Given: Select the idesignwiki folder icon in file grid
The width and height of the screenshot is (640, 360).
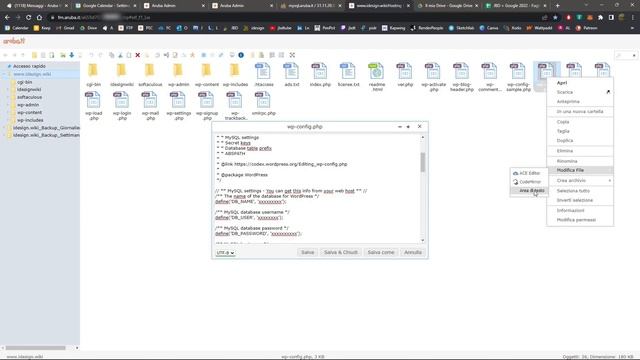Looking at the screenshot, I should (x=122, y=71).
